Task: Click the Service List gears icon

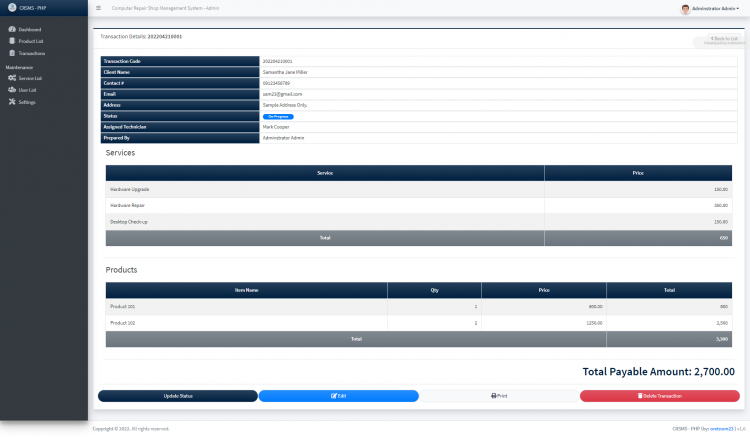Action: [x=11, y=78]
